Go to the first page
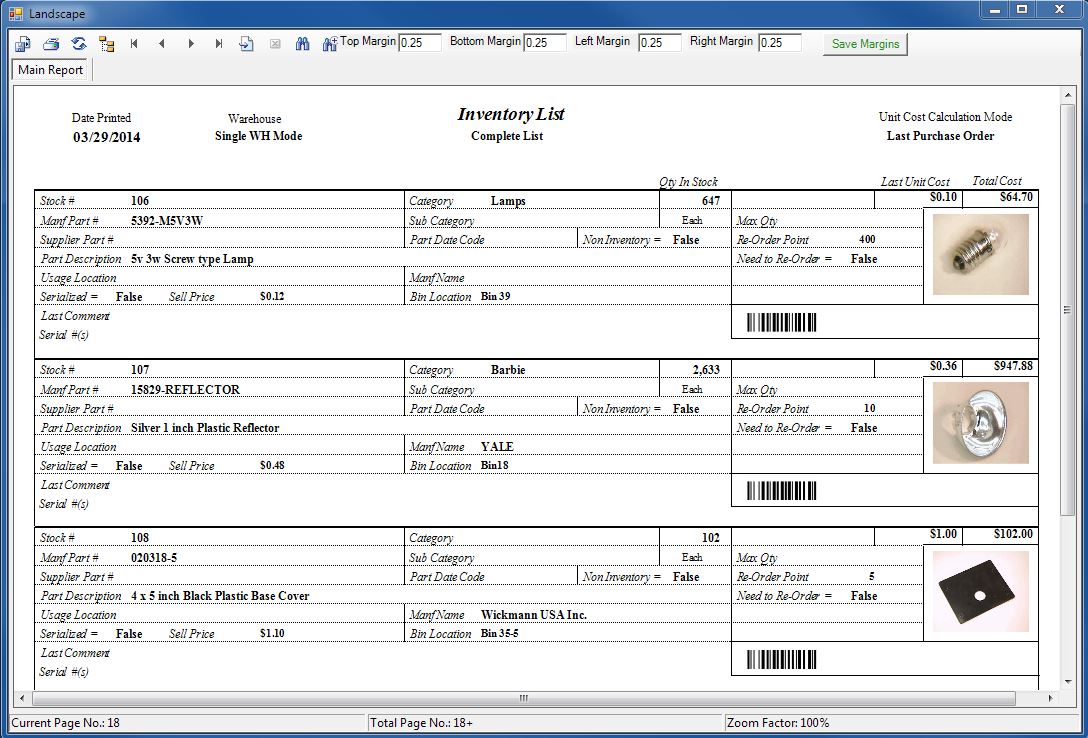The height and width of the screenshot is (738, 1088). (x=134, y=44)
